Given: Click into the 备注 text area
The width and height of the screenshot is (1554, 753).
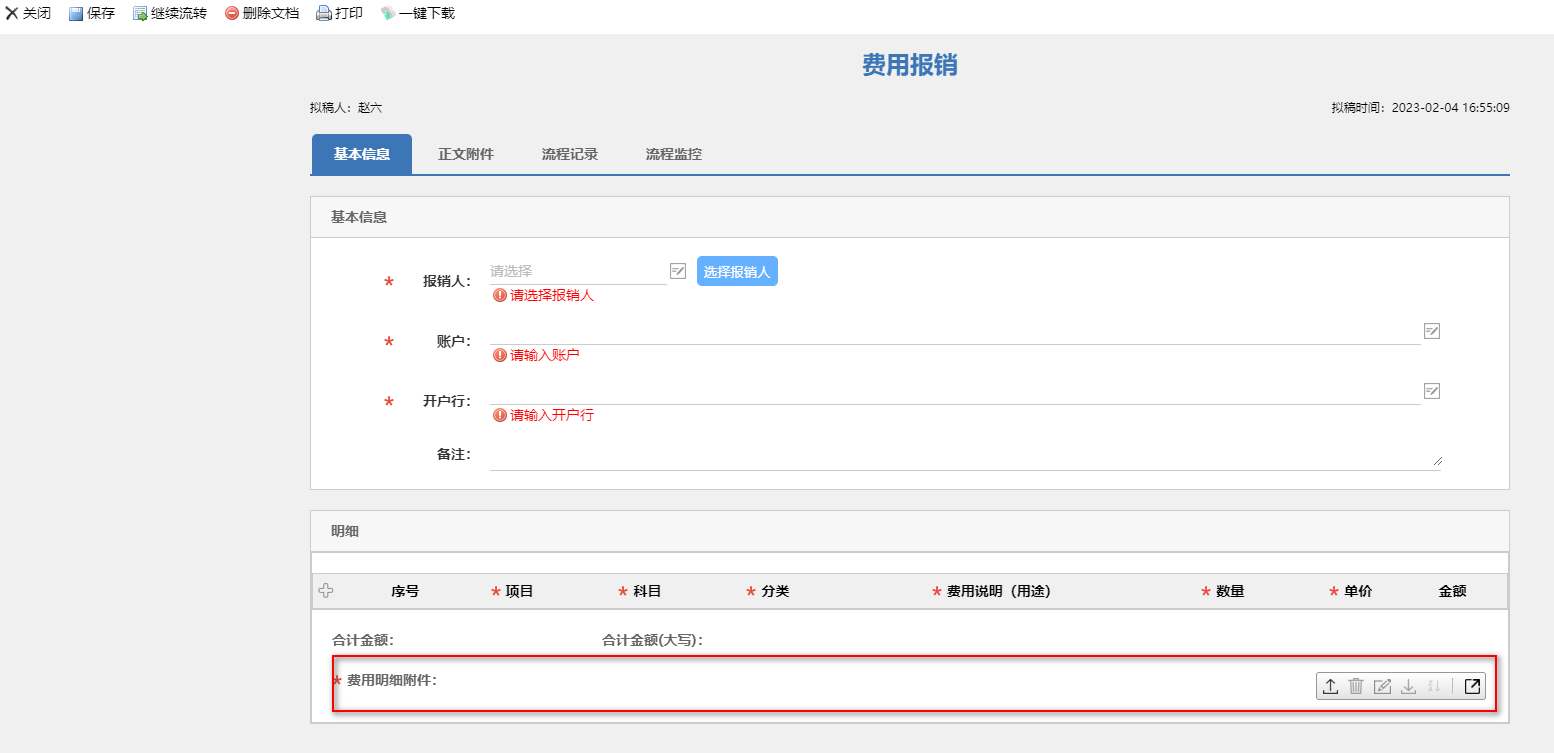Looking at the screenshot, I should [x=965, y=456].
